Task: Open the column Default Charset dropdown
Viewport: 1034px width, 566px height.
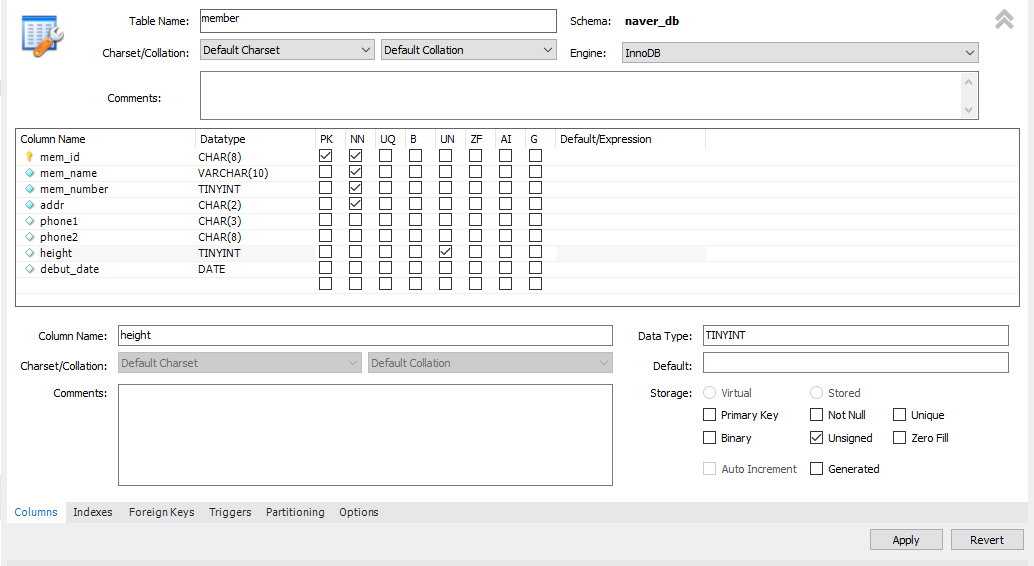Action: [240, 363]
